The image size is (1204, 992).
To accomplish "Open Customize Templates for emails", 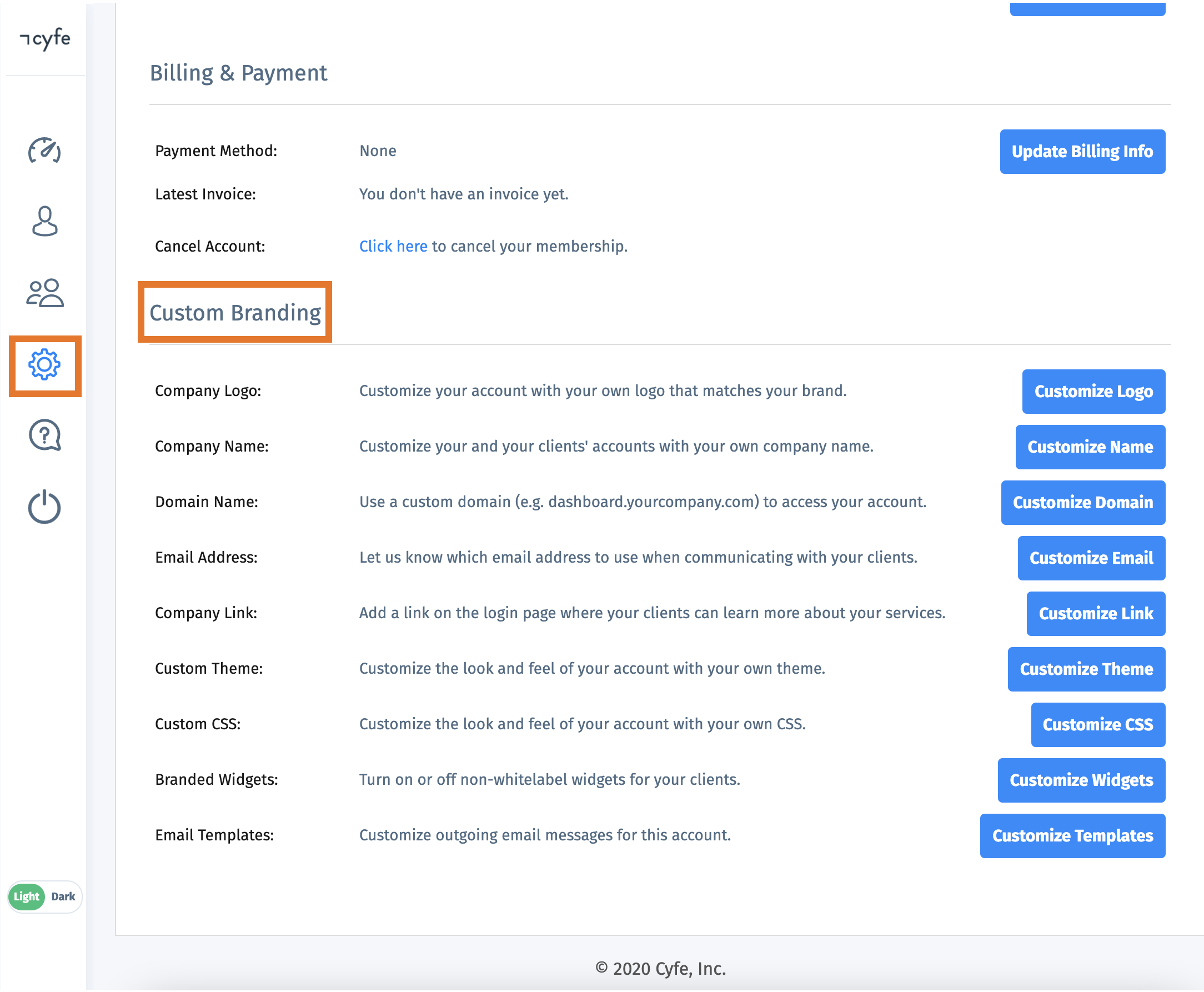I will [x=1072, y=835].
